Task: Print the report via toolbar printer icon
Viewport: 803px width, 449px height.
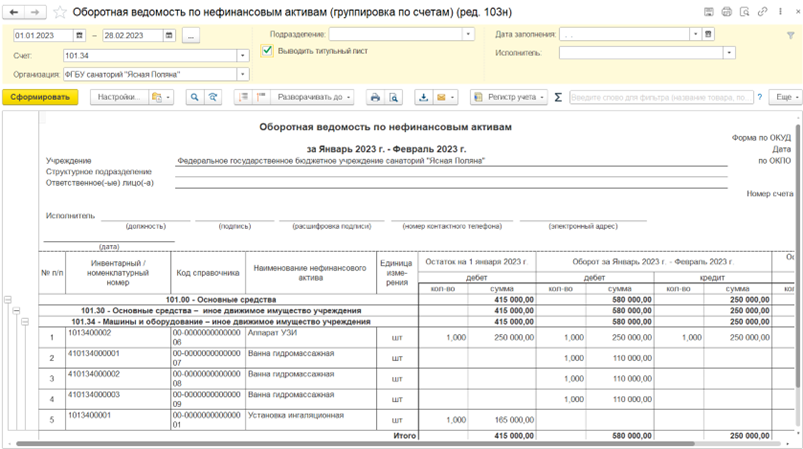Action: pos(375,97)
